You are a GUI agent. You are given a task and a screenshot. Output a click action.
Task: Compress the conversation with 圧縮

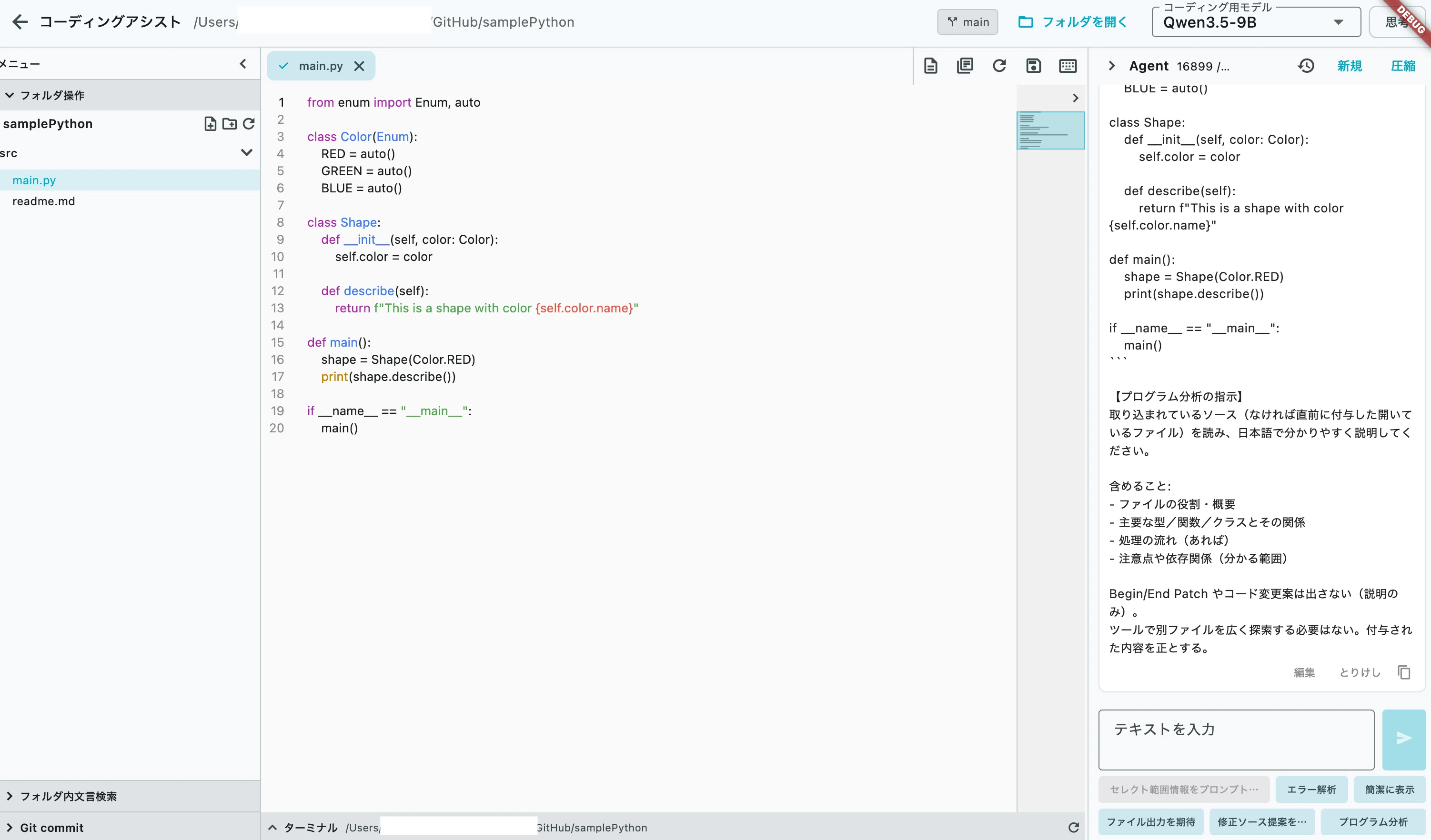click(1402, 66)
